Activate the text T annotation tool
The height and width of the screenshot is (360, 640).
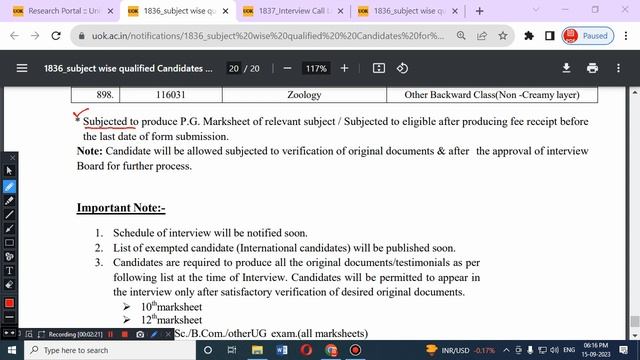(9, 271)
